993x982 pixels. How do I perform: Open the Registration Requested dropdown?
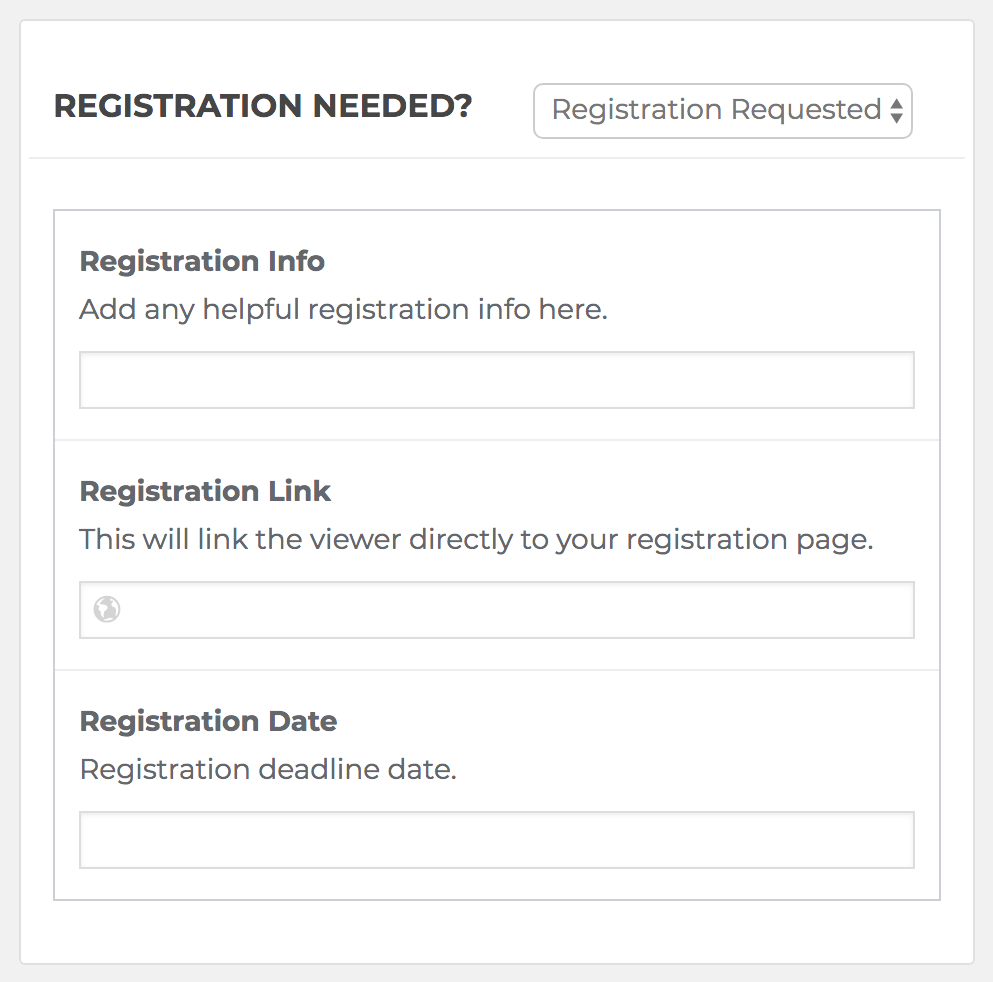723,111
